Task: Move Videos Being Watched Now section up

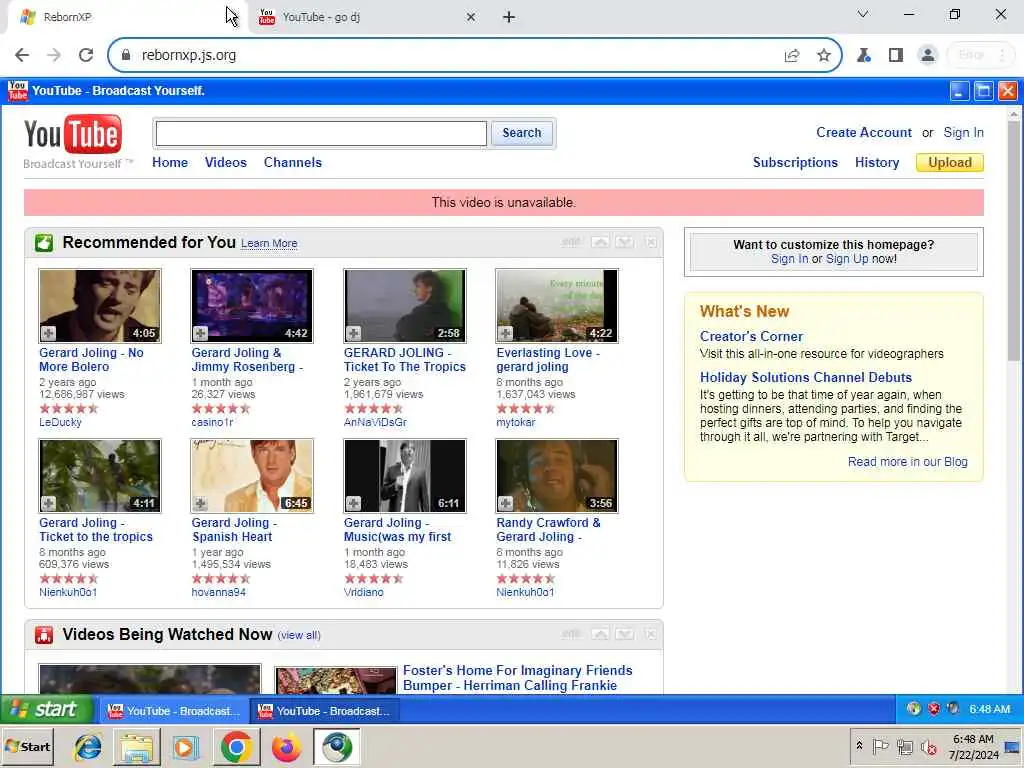Action: tap(600, 634)
